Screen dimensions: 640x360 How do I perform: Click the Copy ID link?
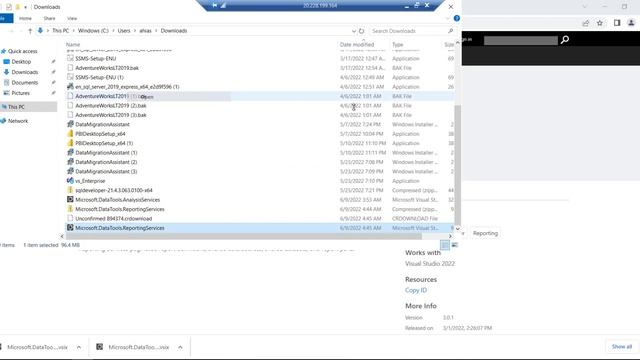point(416,290)
